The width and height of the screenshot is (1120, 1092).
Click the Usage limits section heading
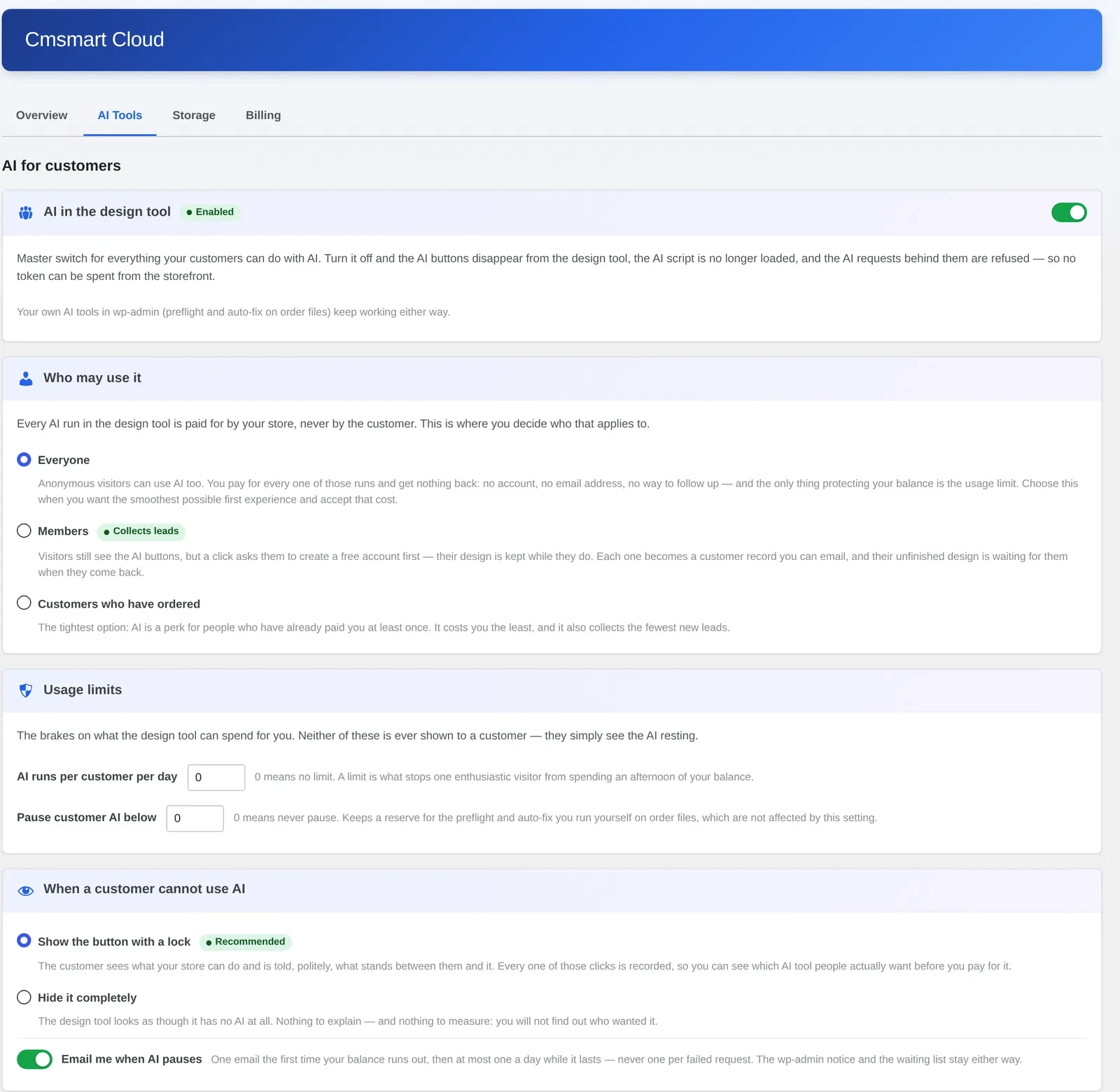coord(83,689)
